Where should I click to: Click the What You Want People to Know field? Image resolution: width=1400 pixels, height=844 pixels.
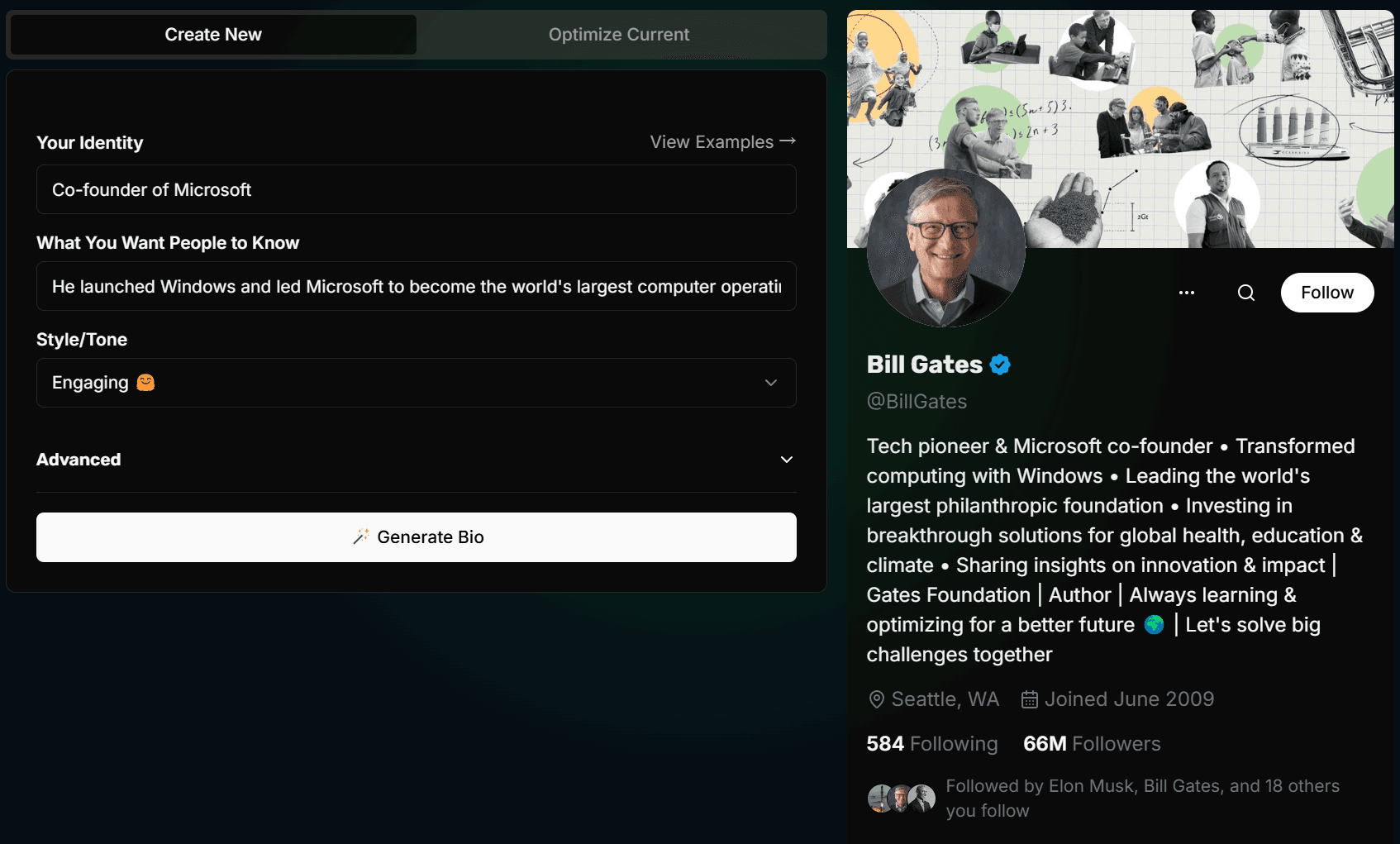[417, 286]
